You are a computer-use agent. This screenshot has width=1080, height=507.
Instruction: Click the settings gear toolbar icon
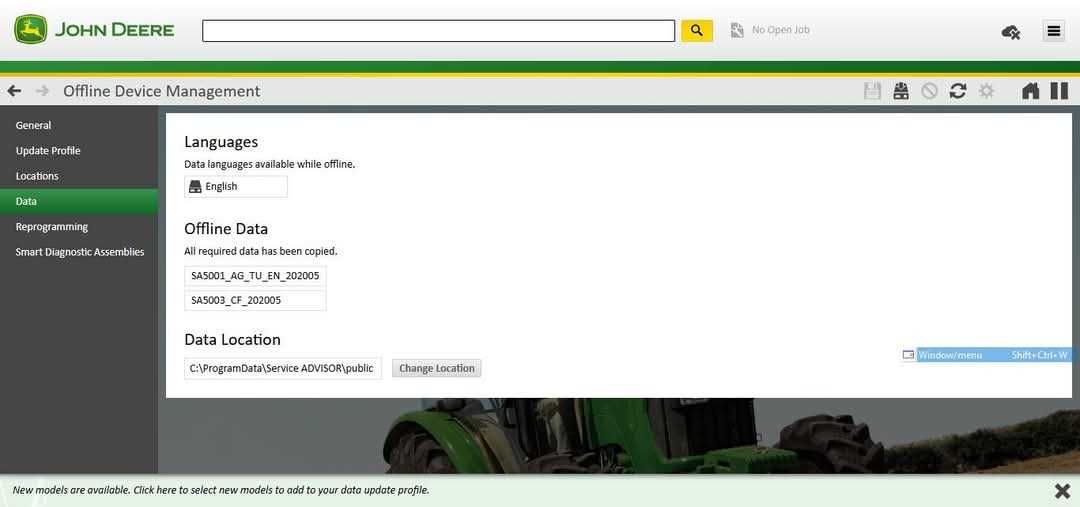point(986,91)
